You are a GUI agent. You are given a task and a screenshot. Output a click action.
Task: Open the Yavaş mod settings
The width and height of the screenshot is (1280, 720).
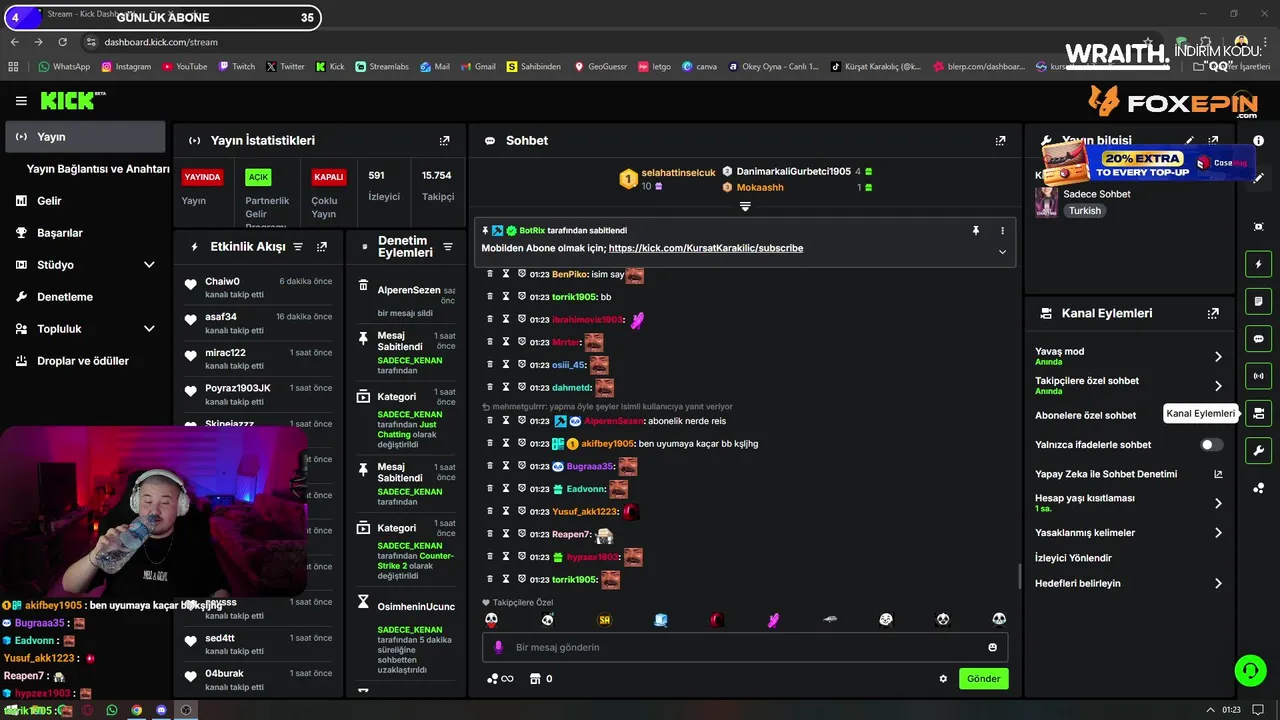1128,356
